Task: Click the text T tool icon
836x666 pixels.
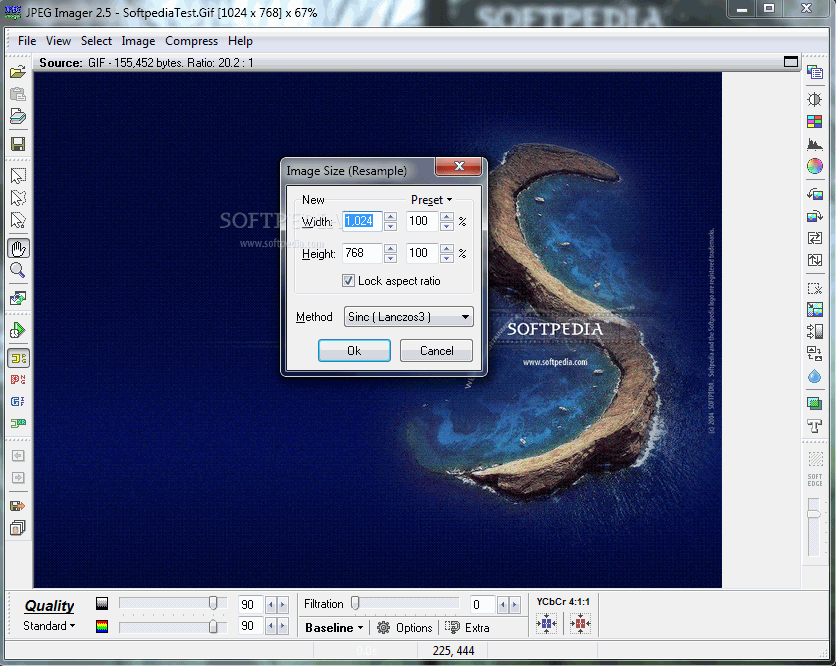Action: [x=815, y=426]
